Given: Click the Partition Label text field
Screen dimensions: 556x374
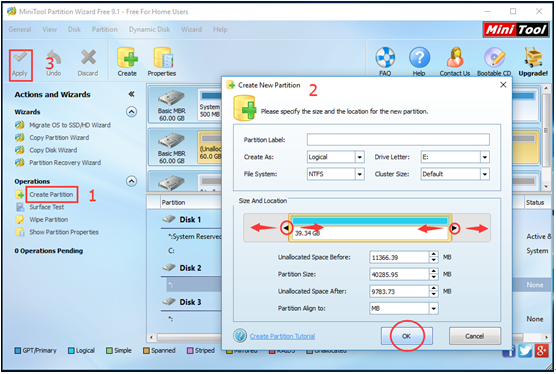Looking at the screenshot, I should (398, 140).
